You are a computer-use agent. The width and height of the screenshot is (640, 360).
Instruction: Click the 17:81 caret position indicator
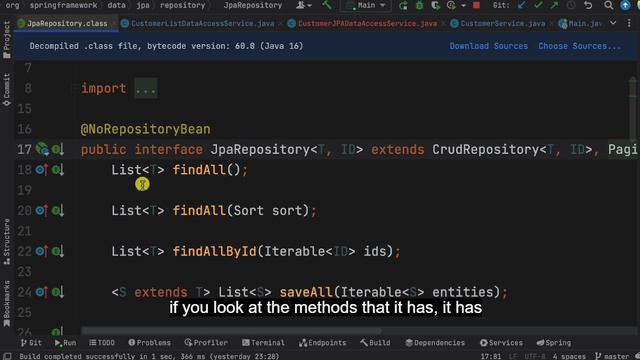pyautogui.click(x=491, y=356)
